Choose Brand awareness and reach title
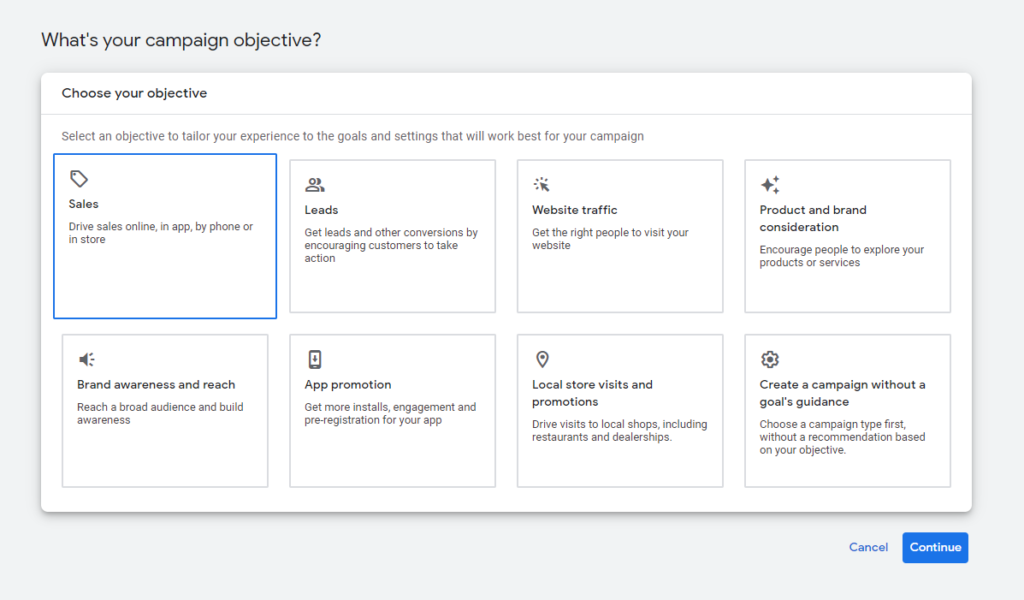This screenshot has height=600, width=1024. [156, 385]
